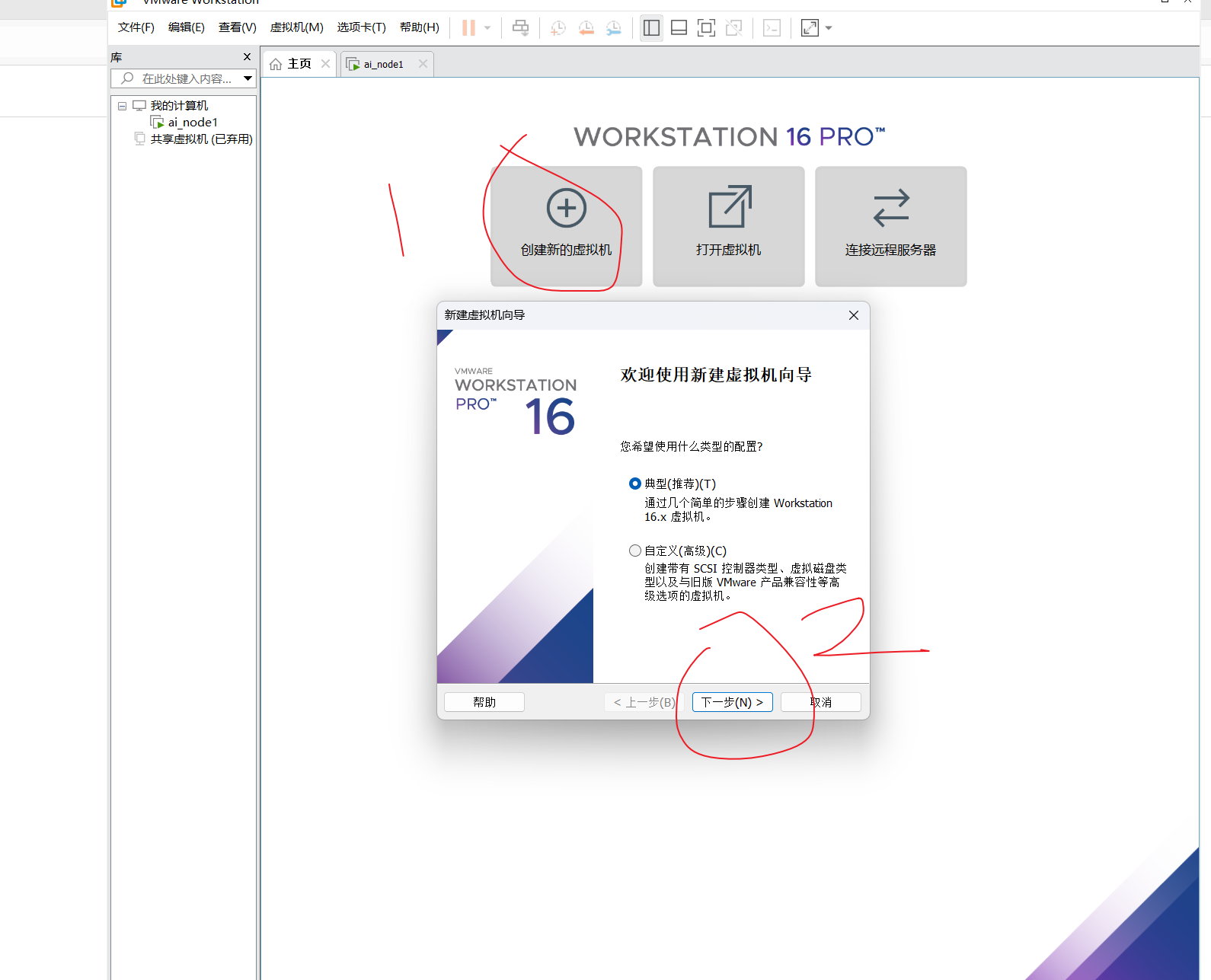Click the home icon on 主页 tab
The image size is (1211, 980).
[x=276, y=64]
